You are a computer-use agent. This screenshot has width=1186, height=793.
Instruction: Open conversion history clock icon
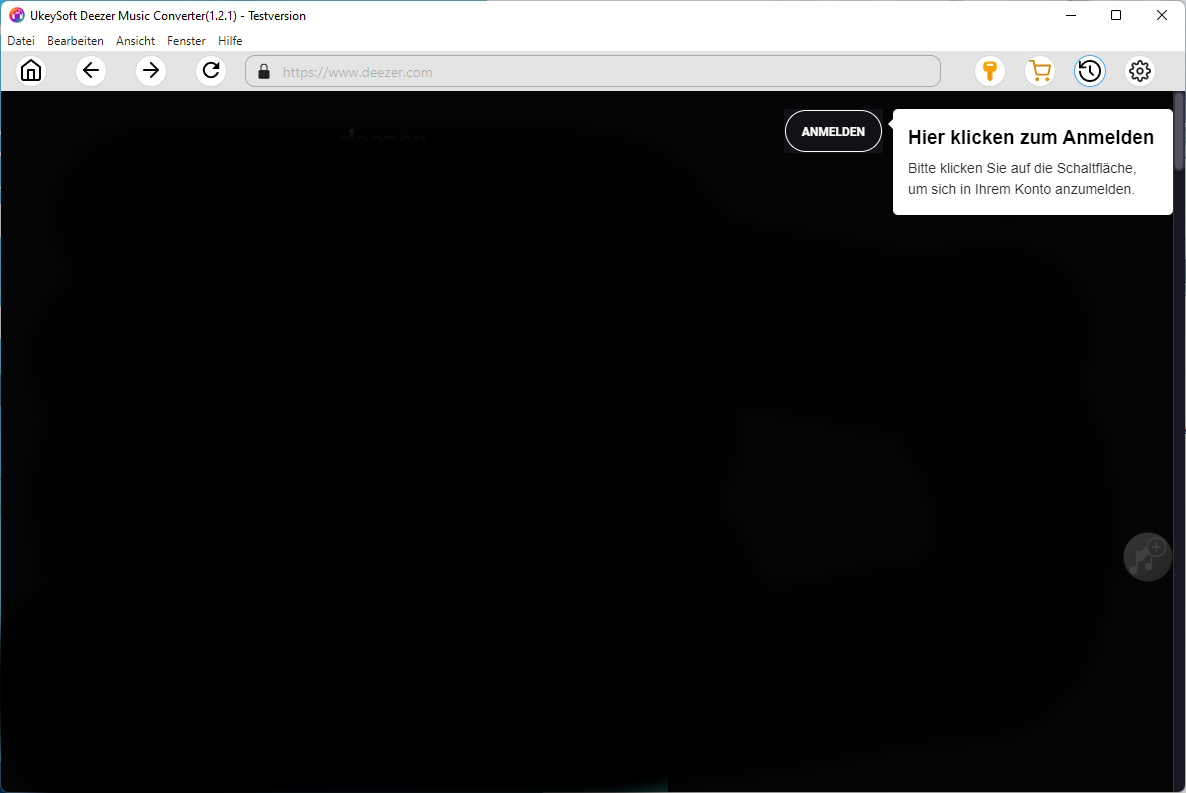[1090, 71]
